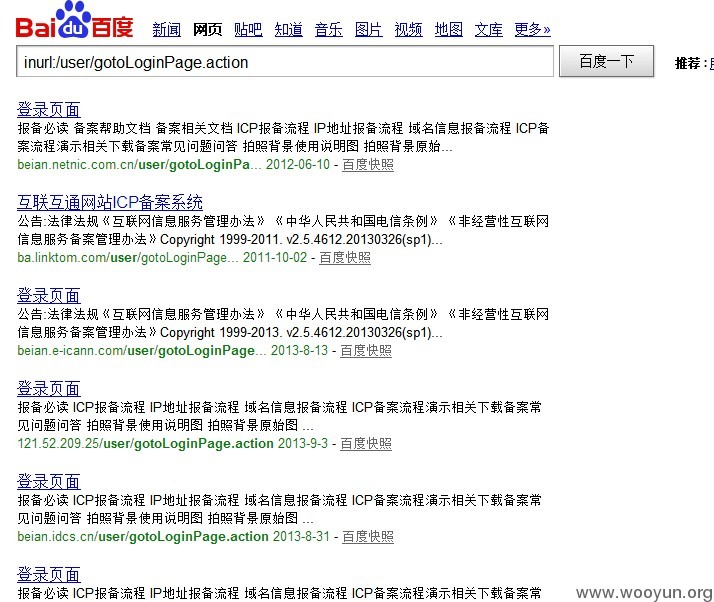Click snippet text starting 报备必读 备案帮助文档
The height and width of the screenshot is (602, 714).
pyautogui.click(x=283, y=137)
